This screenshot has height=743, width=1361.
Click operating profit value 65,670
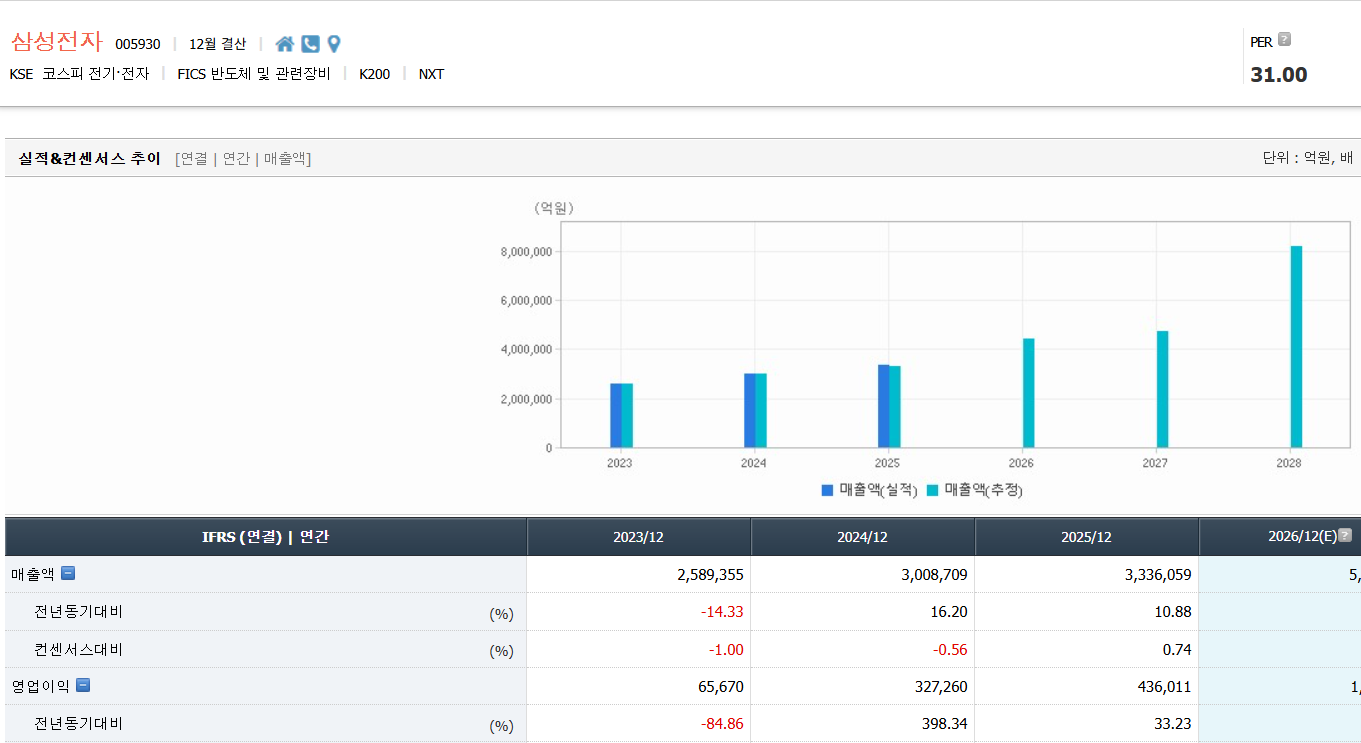pyautogui.click(x=721, y=687)
